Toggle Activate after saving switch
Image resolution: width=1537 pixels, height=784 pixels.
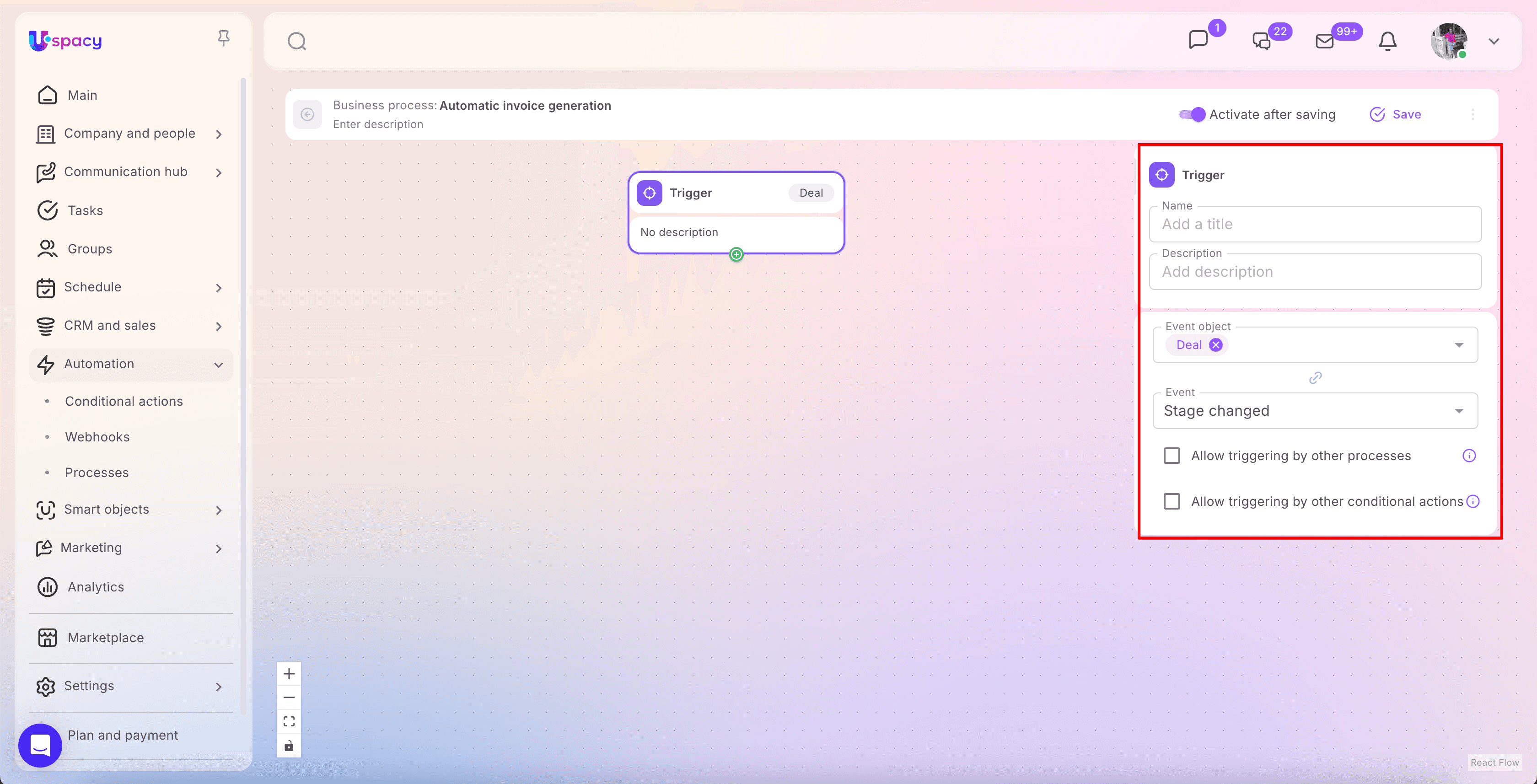pyautogui.click(x=1192, y=114)
